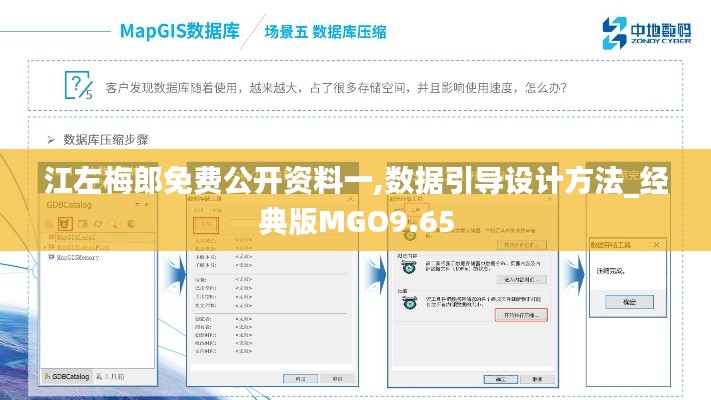711x400 pixels.
Task: Expand the MapGISLocalPlus tree node
Action: tap(45, 247)
